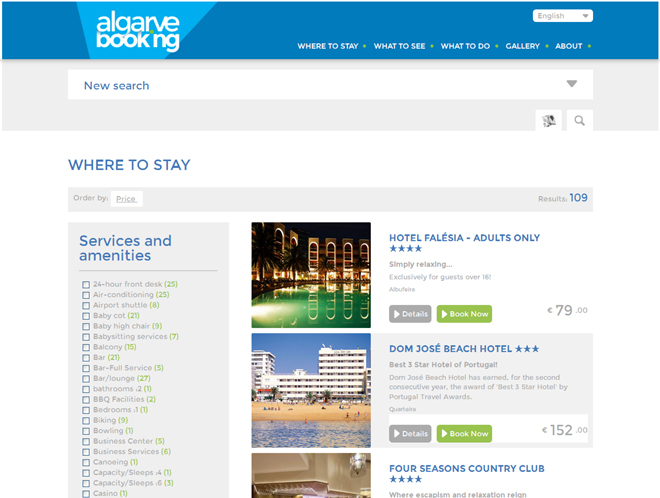The height and width of the screenshot is (498, 660).
Task: Open the English language dropdown
Action: (x=562, y=16)
